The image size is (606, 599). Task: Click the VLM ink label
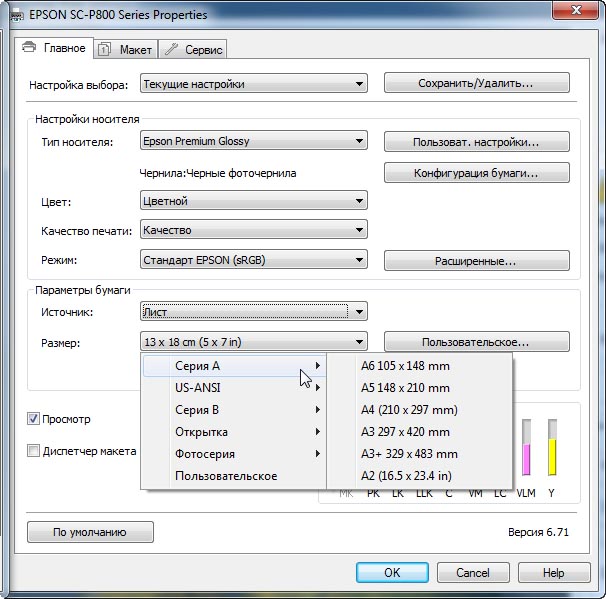526,493
